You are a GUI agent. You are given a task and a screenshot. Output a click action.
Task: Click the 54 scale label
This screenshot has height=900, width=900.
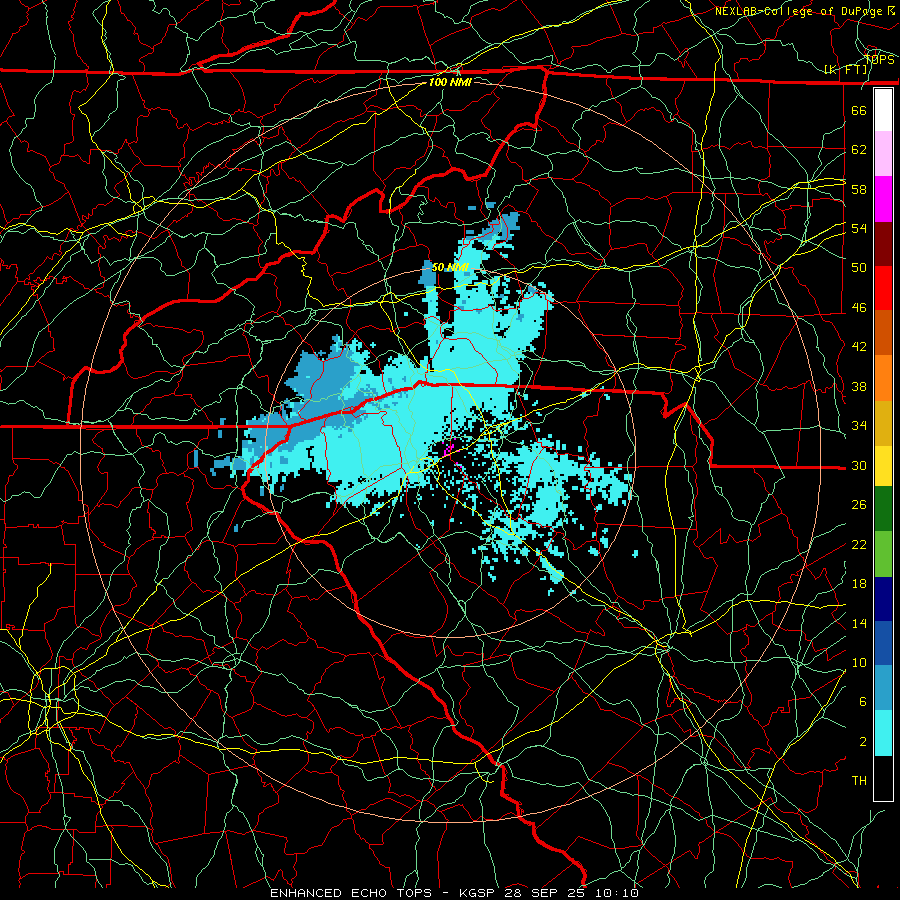point(859,228)
